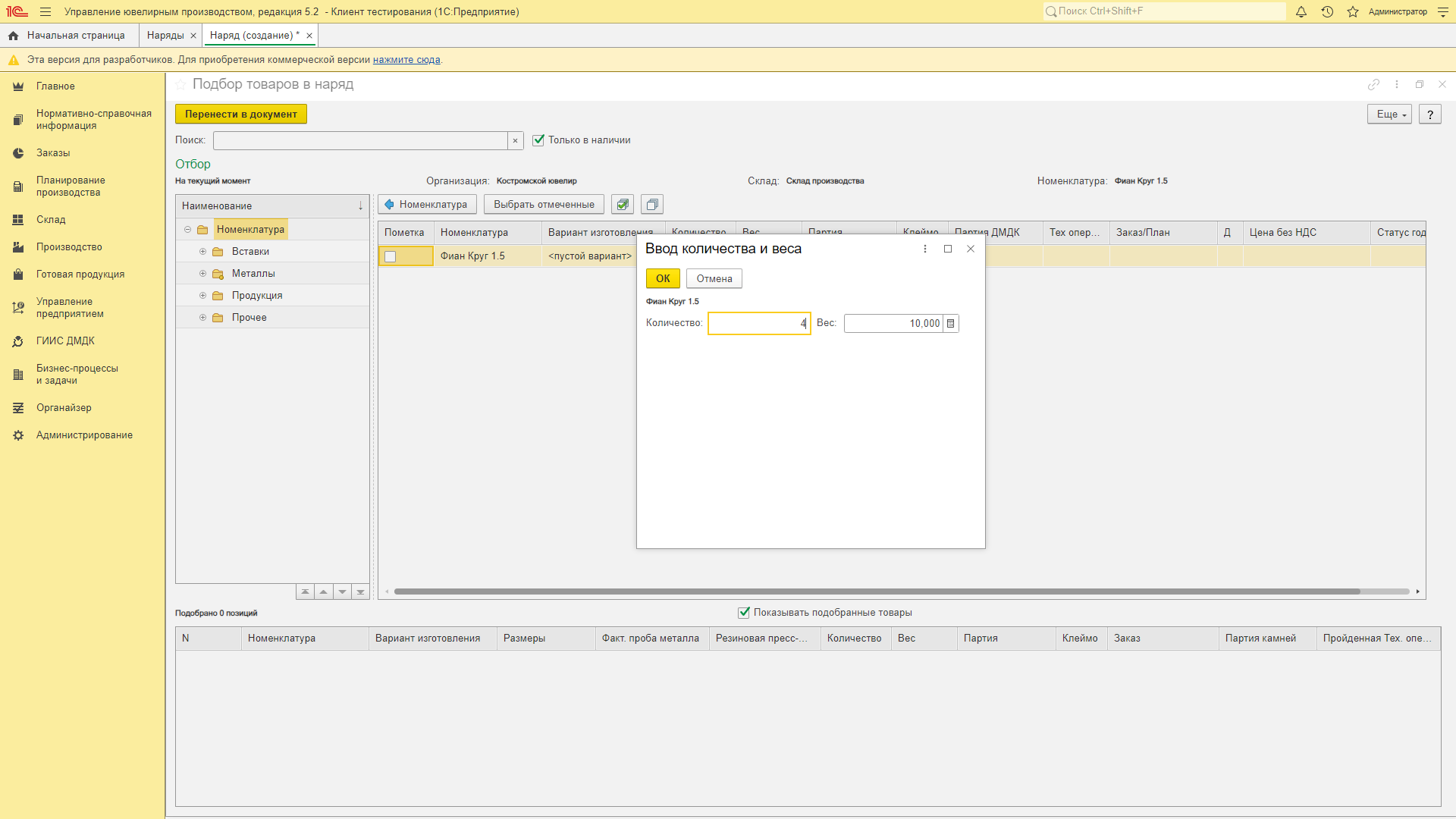The image size is (1456, 819).
Task: Open Заказы section
Action: 82,153
